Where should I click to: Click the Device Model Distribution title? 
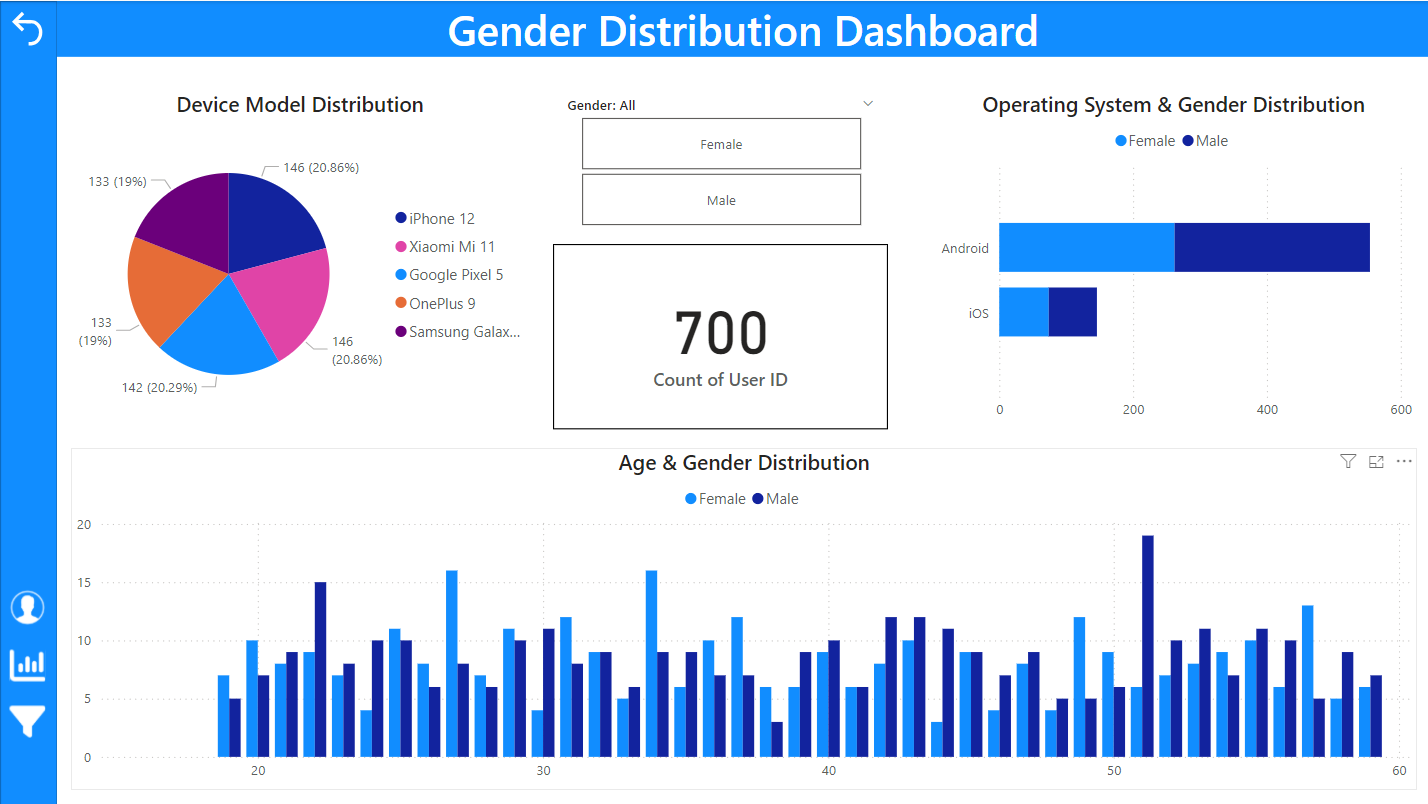click(x=300, y=105)
